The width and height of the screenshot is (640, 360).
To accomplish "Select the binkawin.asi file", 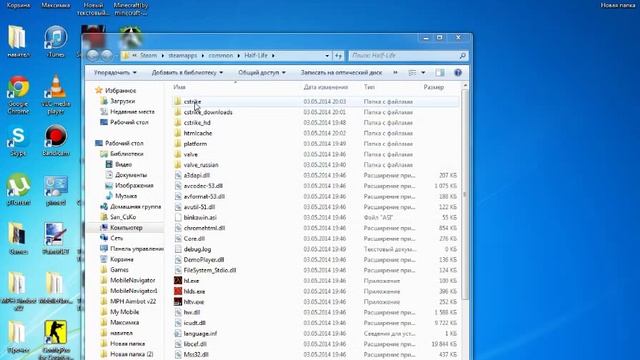I will point(200,218).
